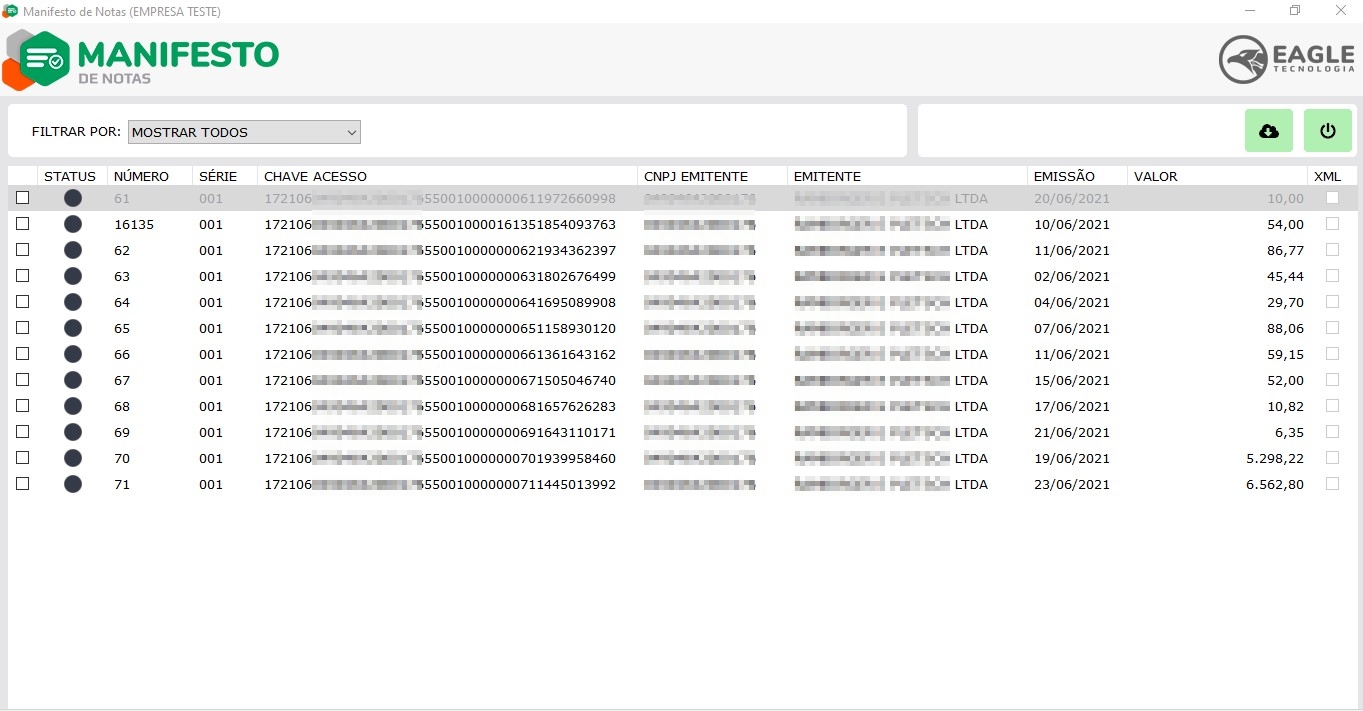1363x711 pixels.
Task: Tick the row checkbox for note 68
Action: click(x=22, y=406)
